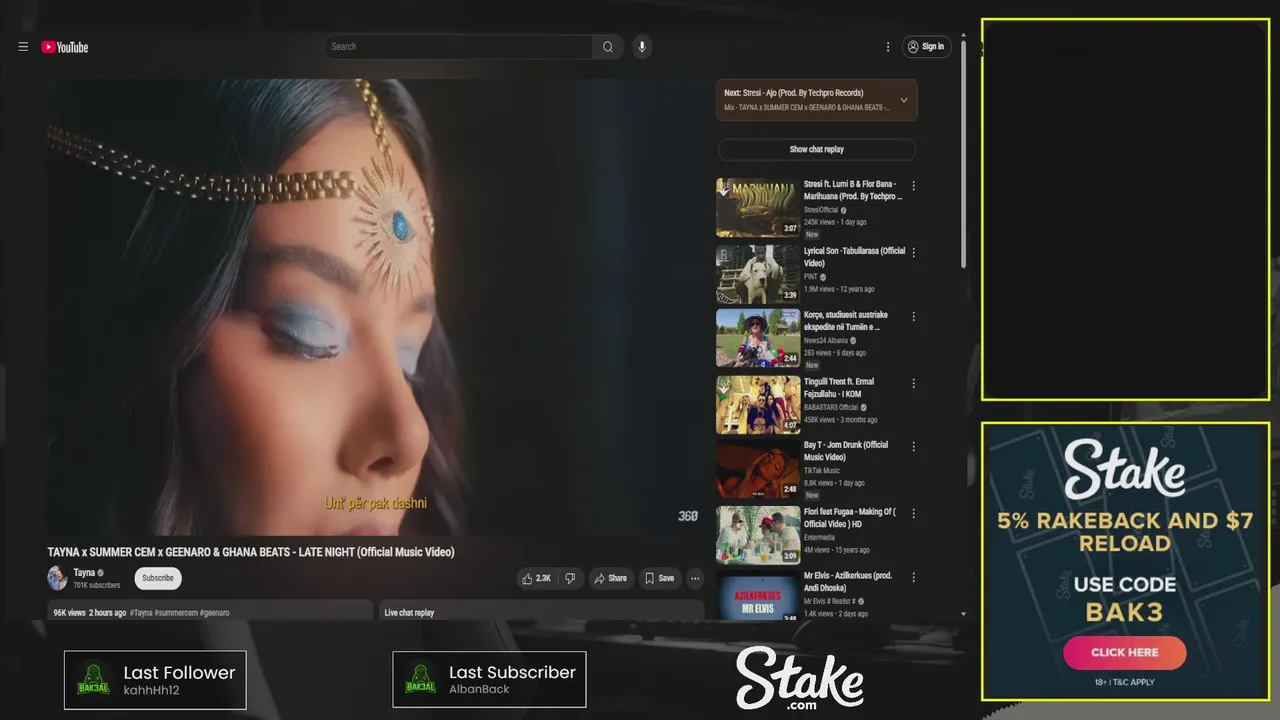Click the video title text
The width and height of the screenshot is (1280, 720).
pyautogui.click(x=251, y=552)
